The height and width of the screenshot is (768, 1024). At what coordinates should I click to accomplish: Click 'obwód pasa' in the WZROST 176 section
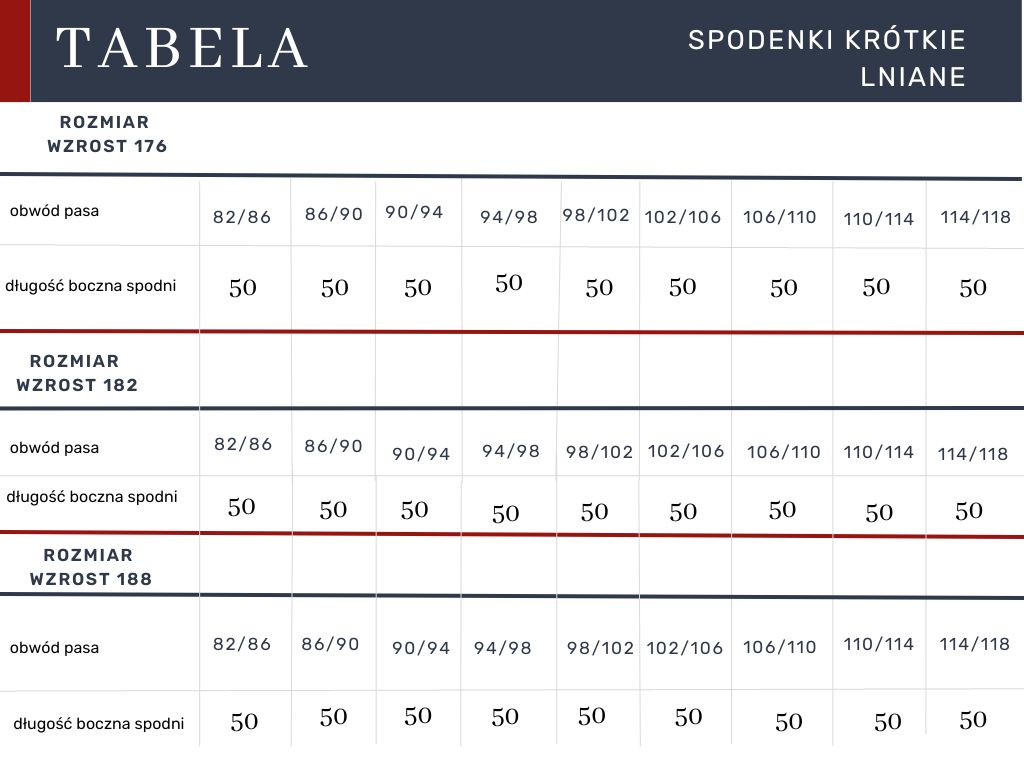(x=54, y=211)
